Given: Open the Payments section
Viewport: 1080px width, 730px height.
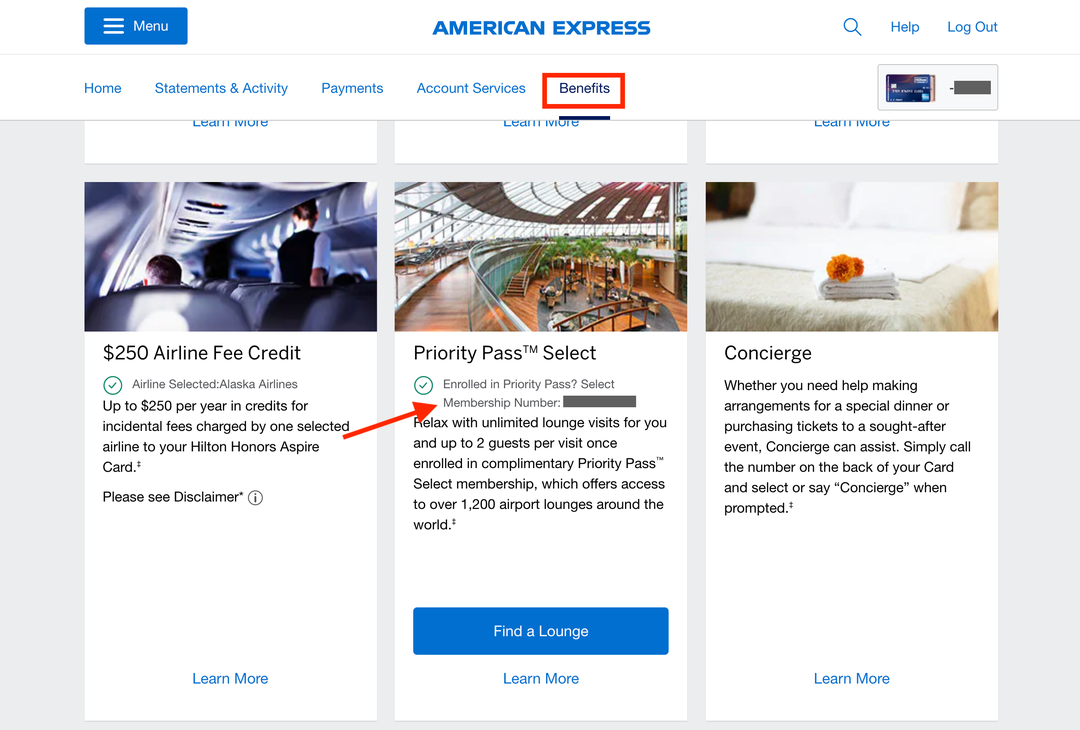Looking at the screenshot, I should point(352,88).
